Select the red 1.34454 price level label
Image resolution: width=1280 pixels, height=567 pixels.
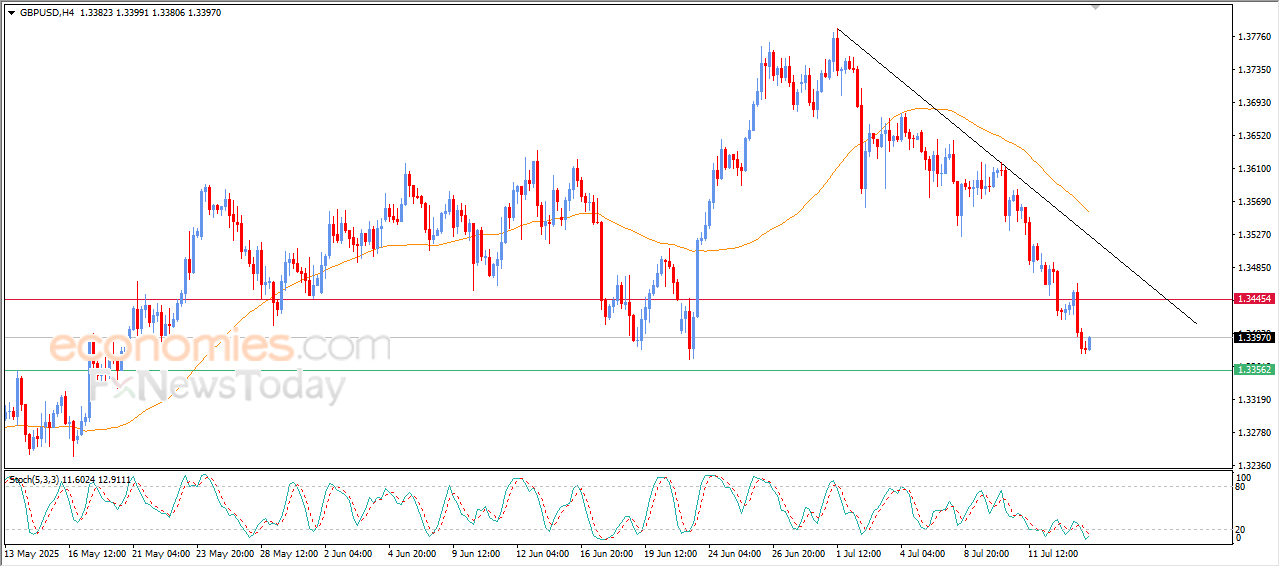(x=1254, y=299)
